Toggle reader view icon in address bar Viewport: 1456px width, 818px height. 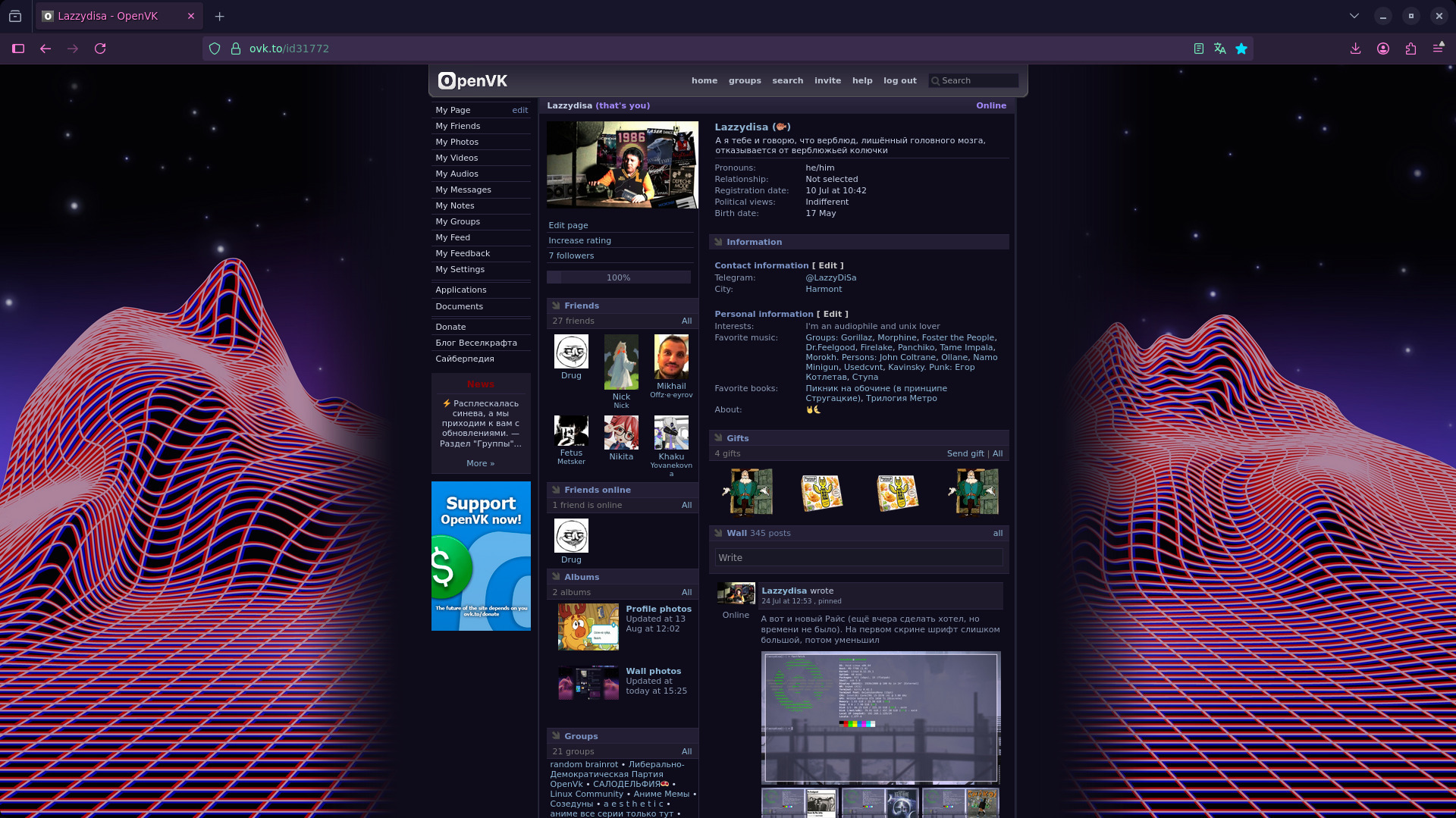tap(1198, 49)
